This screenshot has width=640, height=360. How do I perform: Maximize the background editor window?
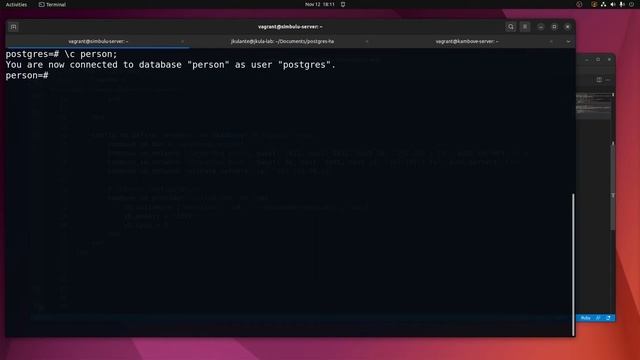[x=598, y=60]
